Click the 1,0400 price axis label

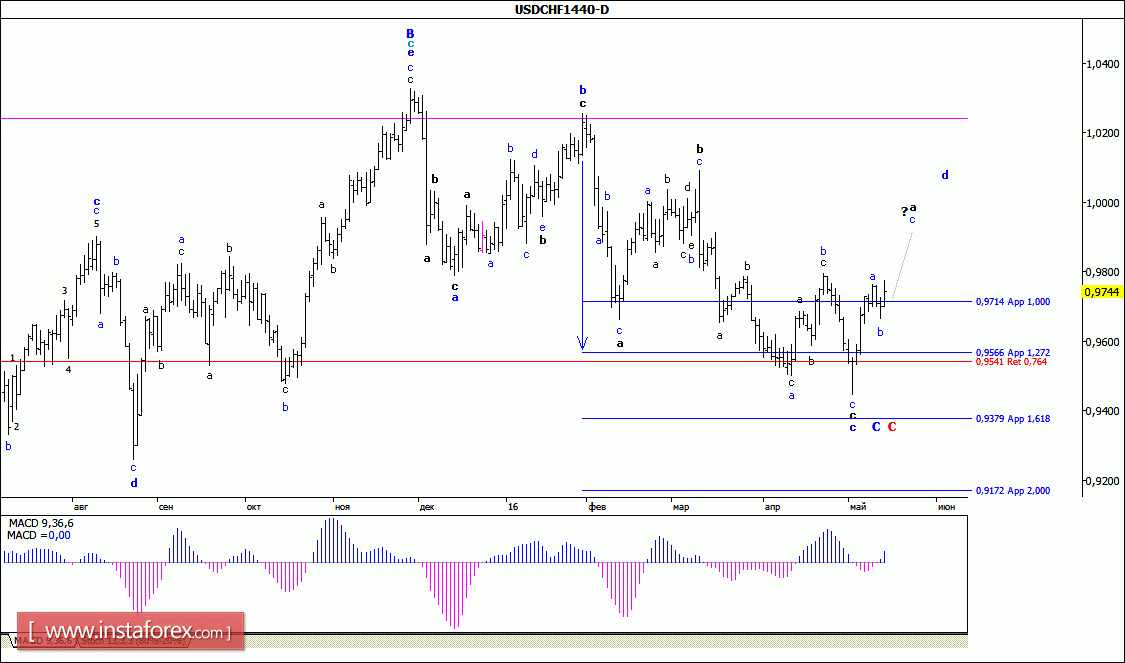(x=1102, y=64)
